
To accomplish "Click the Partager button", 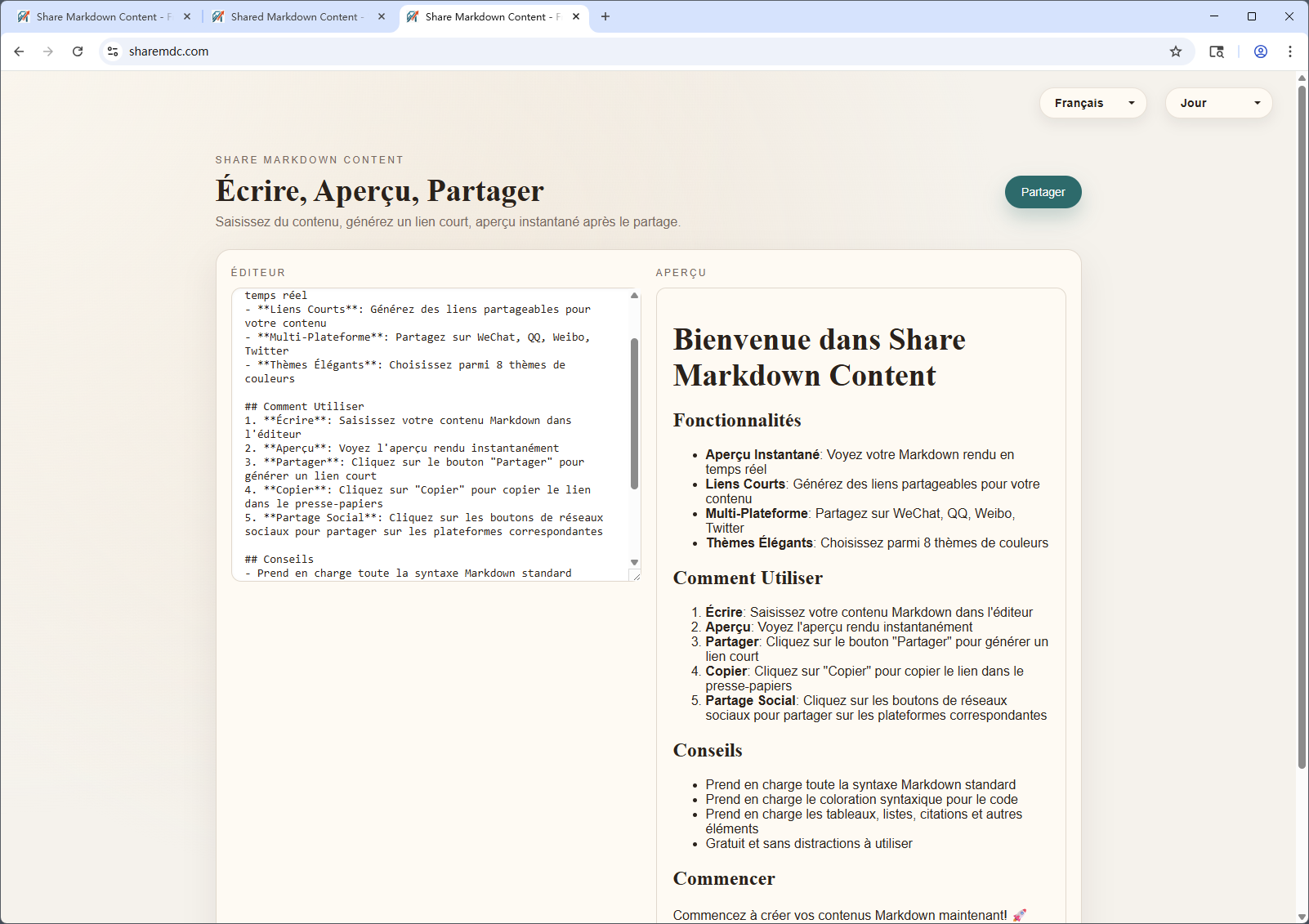I will coord(1043,192).
